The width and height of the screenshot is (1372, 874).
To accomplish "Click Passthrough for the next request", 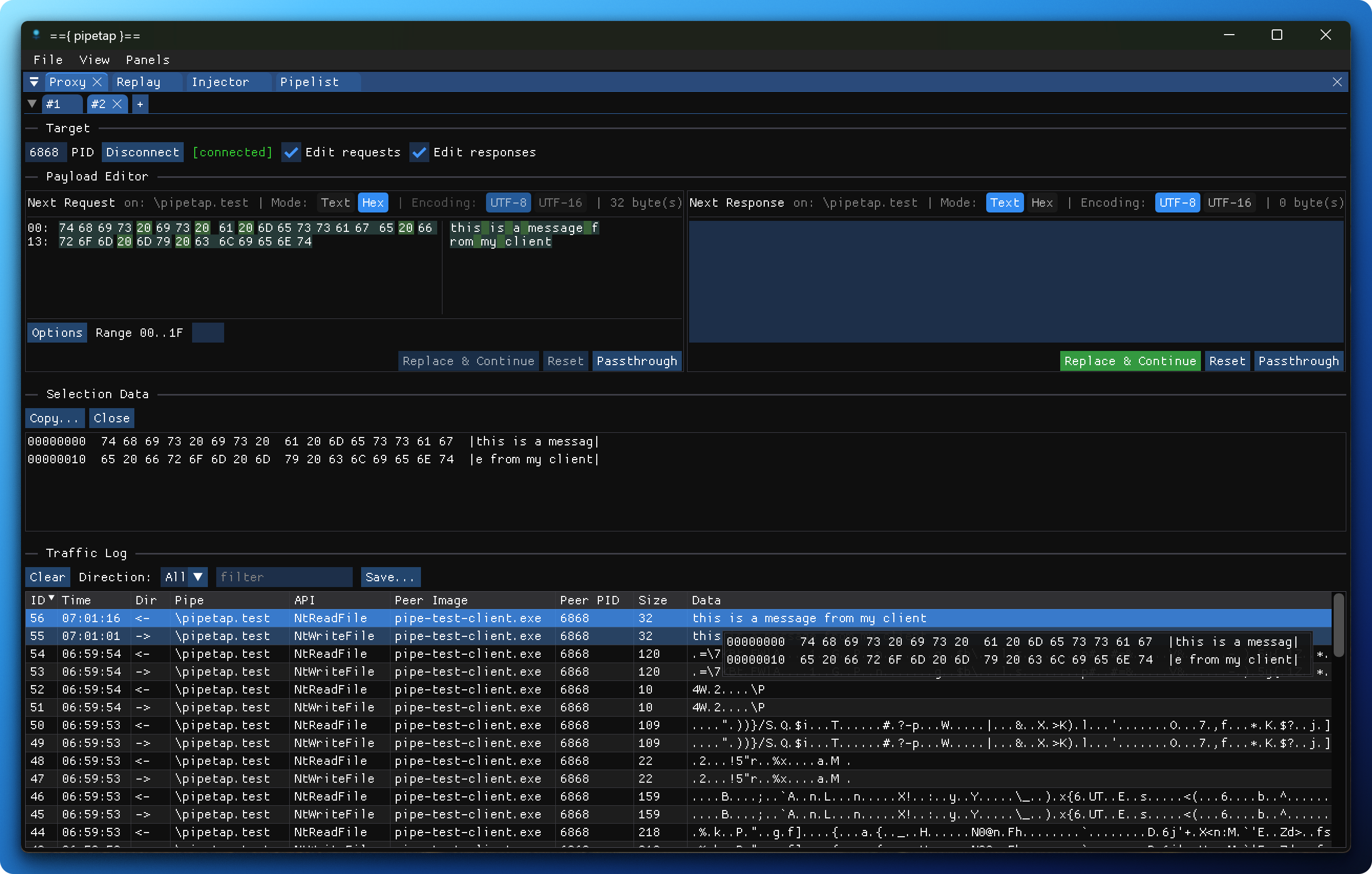I will click(x=637, y=360).
